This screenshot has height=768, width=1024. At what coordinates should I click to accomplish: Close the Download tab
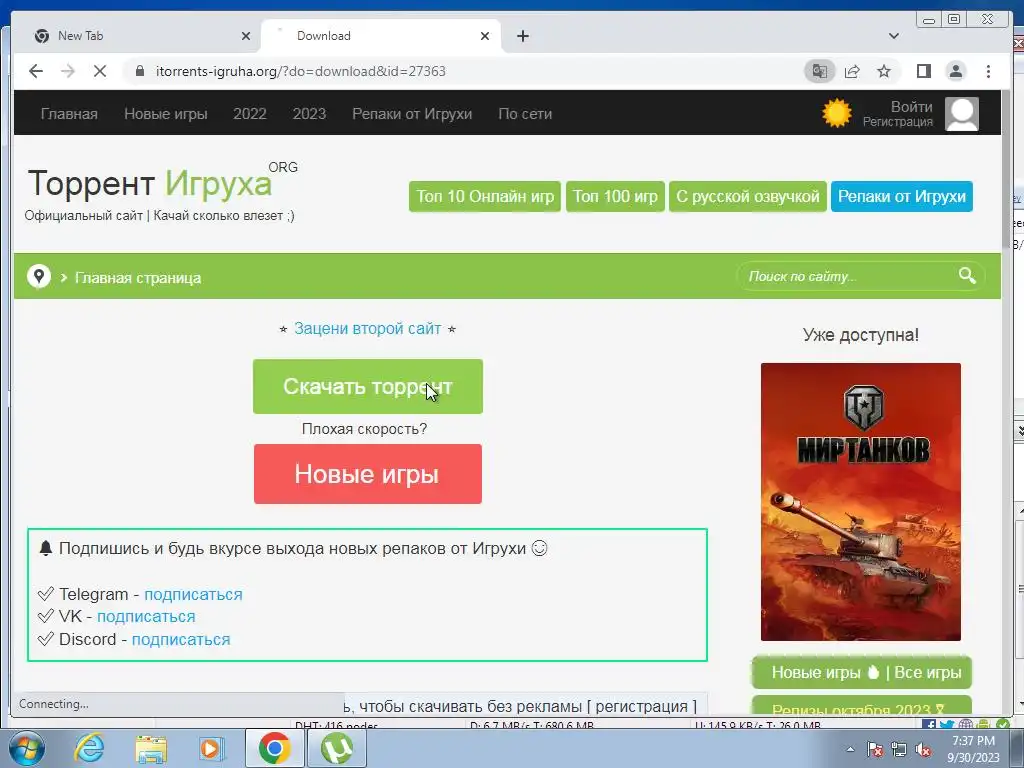coord(485,36)
